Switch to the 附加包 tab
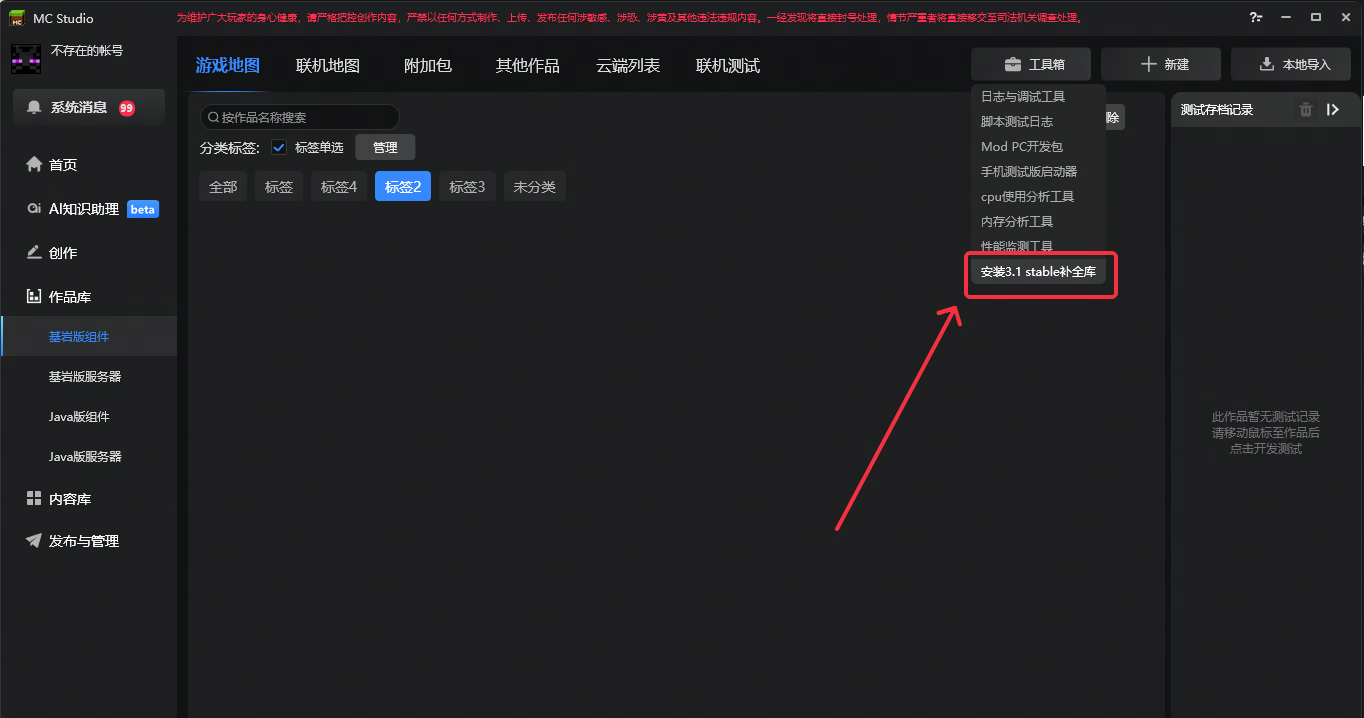1364x718 pixels. tap(428, 66)
